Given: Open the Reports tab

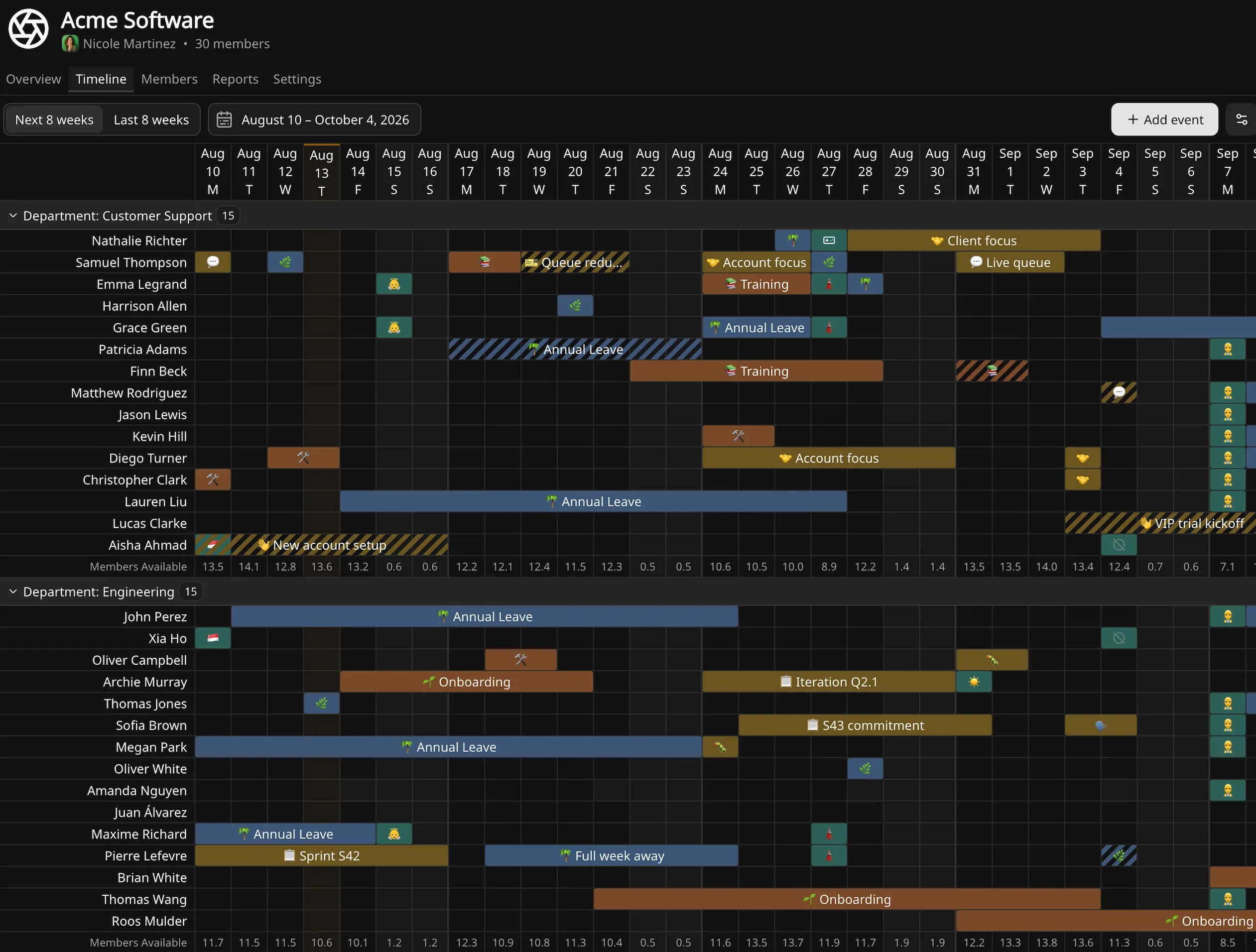Looking at the screenshot, I should click(235, 79).
